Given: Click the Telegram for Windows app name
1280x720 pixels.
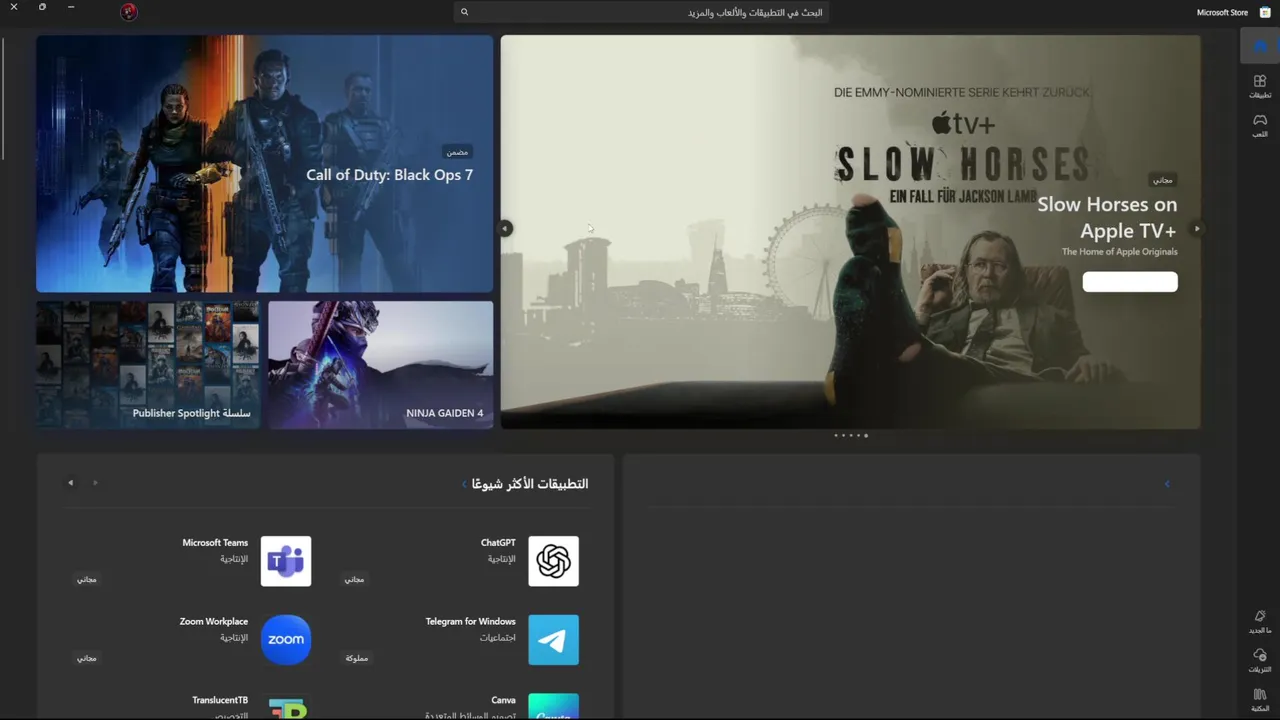Looking at the screenshot, I should (x=471, y=622).
